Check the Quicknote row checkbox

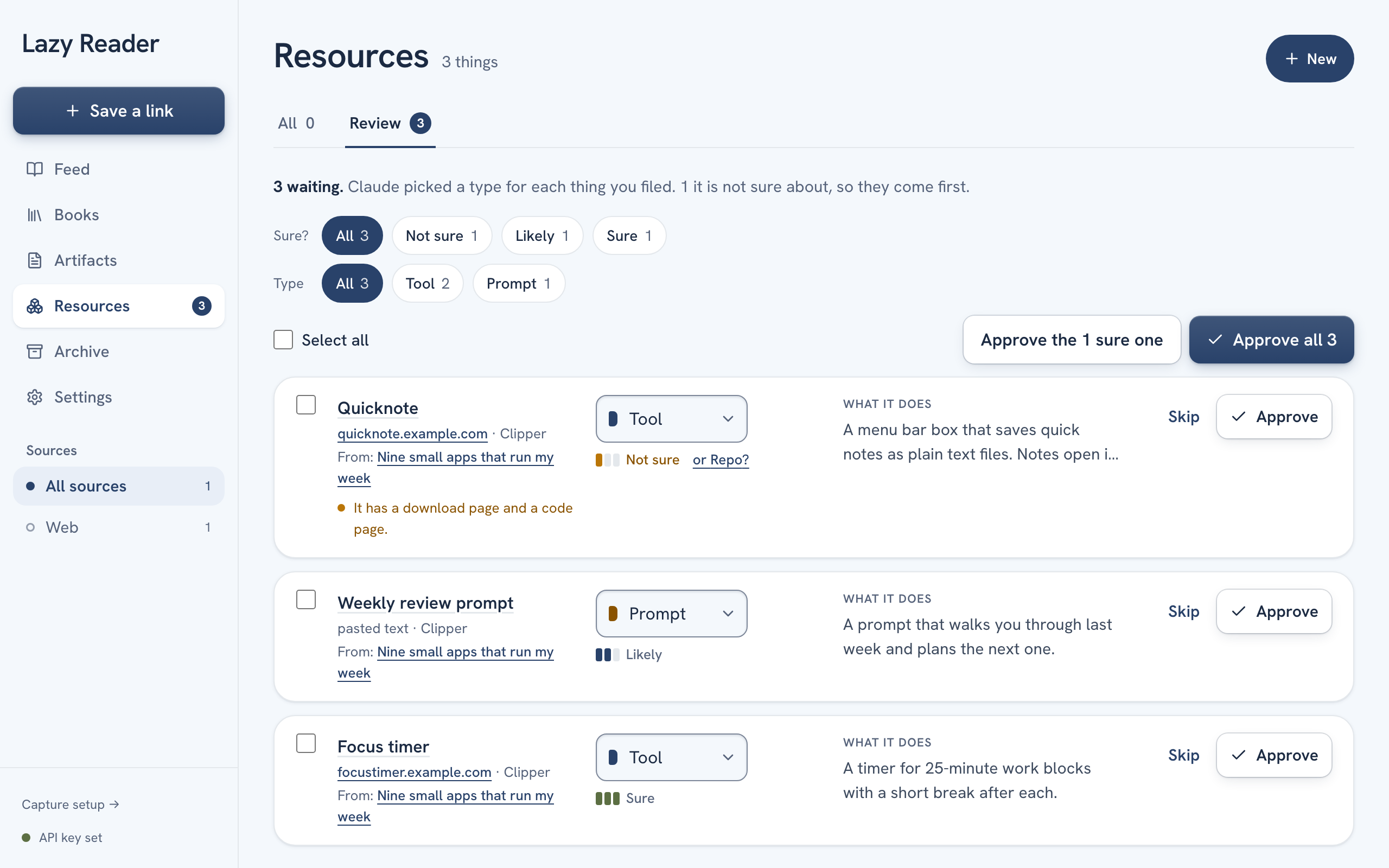point(306,405)
